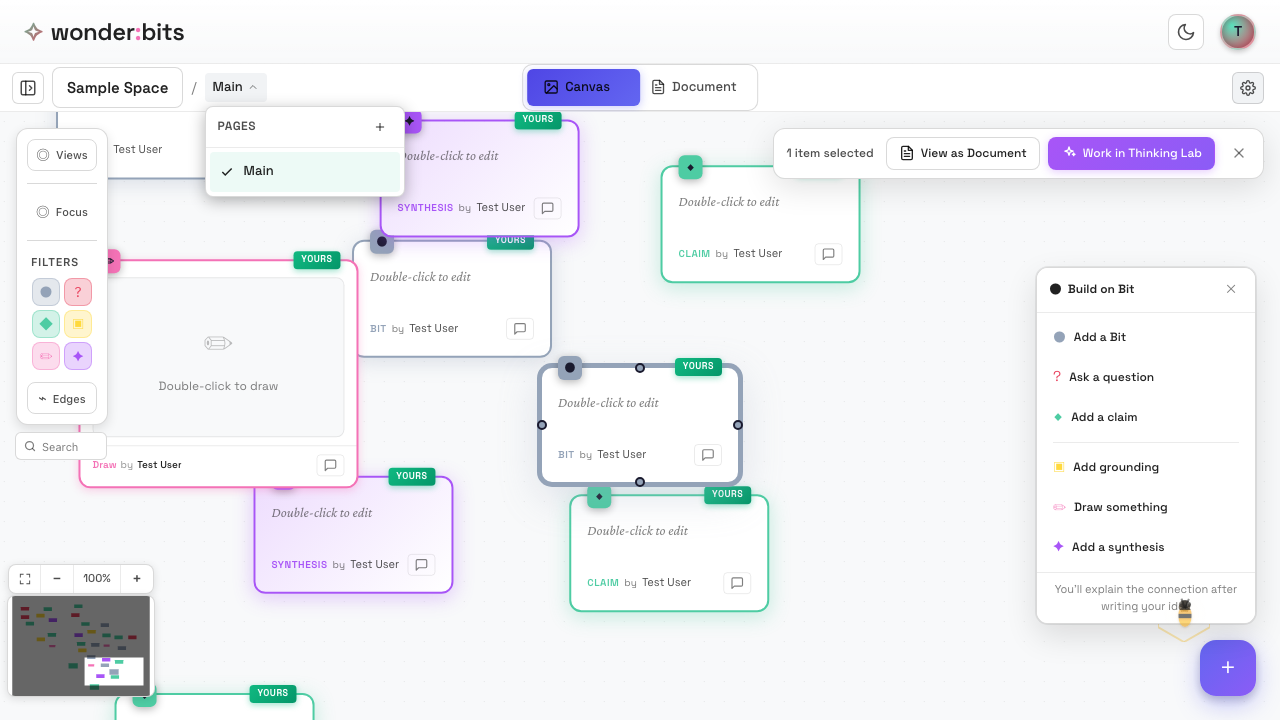Collapse the Main page dropdown

coord(235,87)
